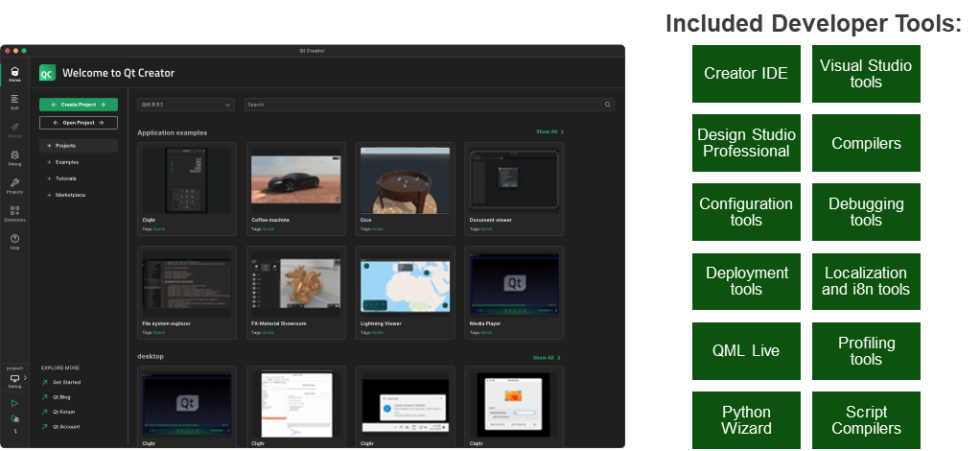This screenshot has height=451, width=980.
Task: Click the Profiling tools box
Action: (x=866, y=351)
